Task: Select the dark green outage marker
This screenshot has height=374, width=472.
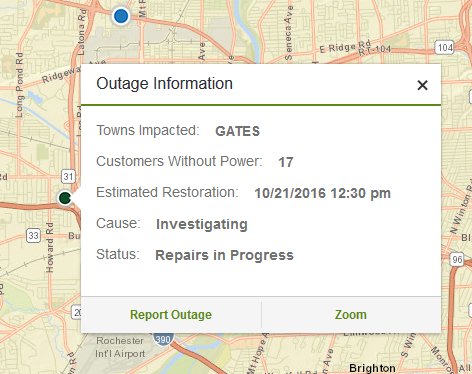Action: (x=65, y=198)
